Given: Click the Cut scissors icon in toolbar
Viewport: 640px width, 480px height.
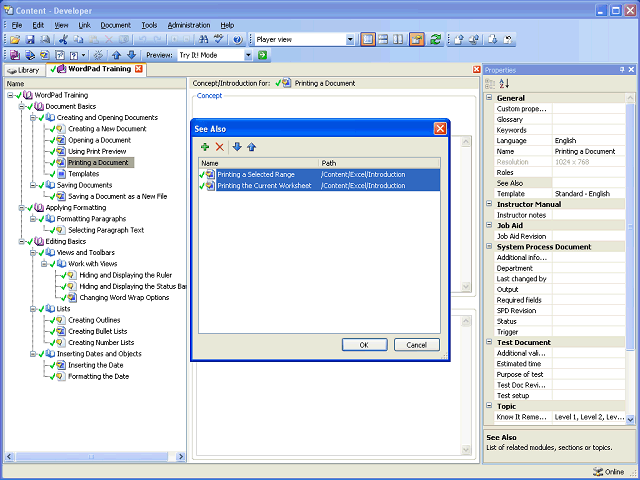Looking at the screenshot, I should (x=63, y=40).
